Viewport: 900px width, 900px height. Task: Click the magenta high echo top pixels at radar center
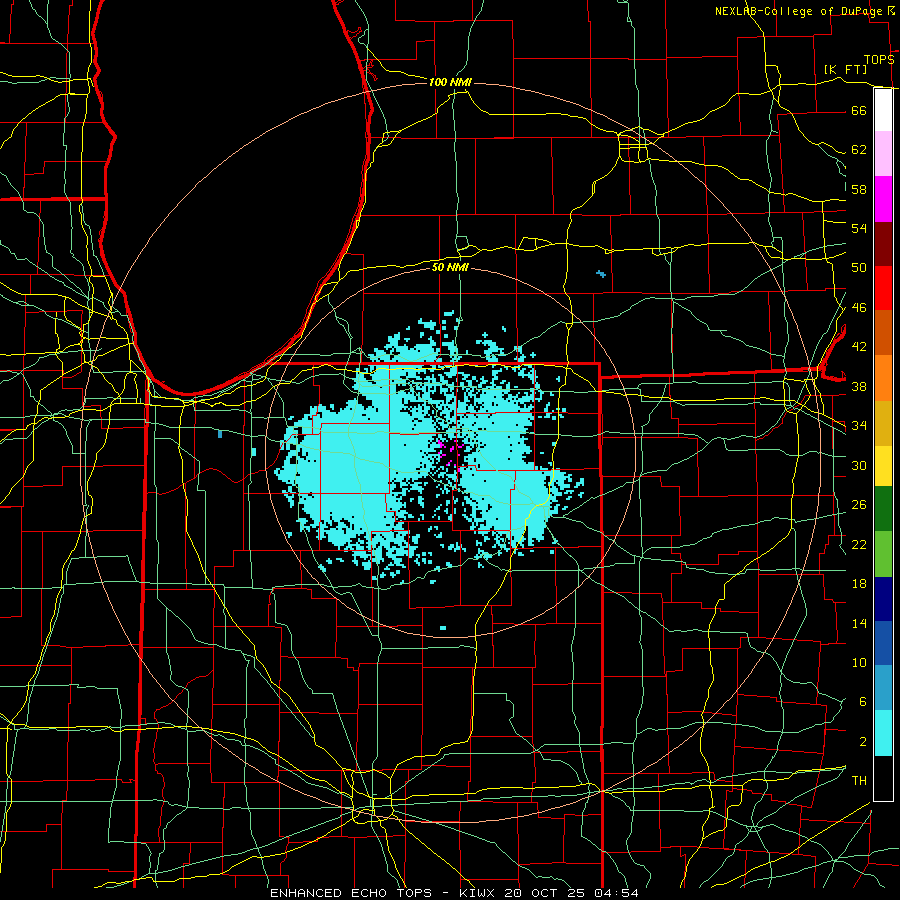[452, 453]
